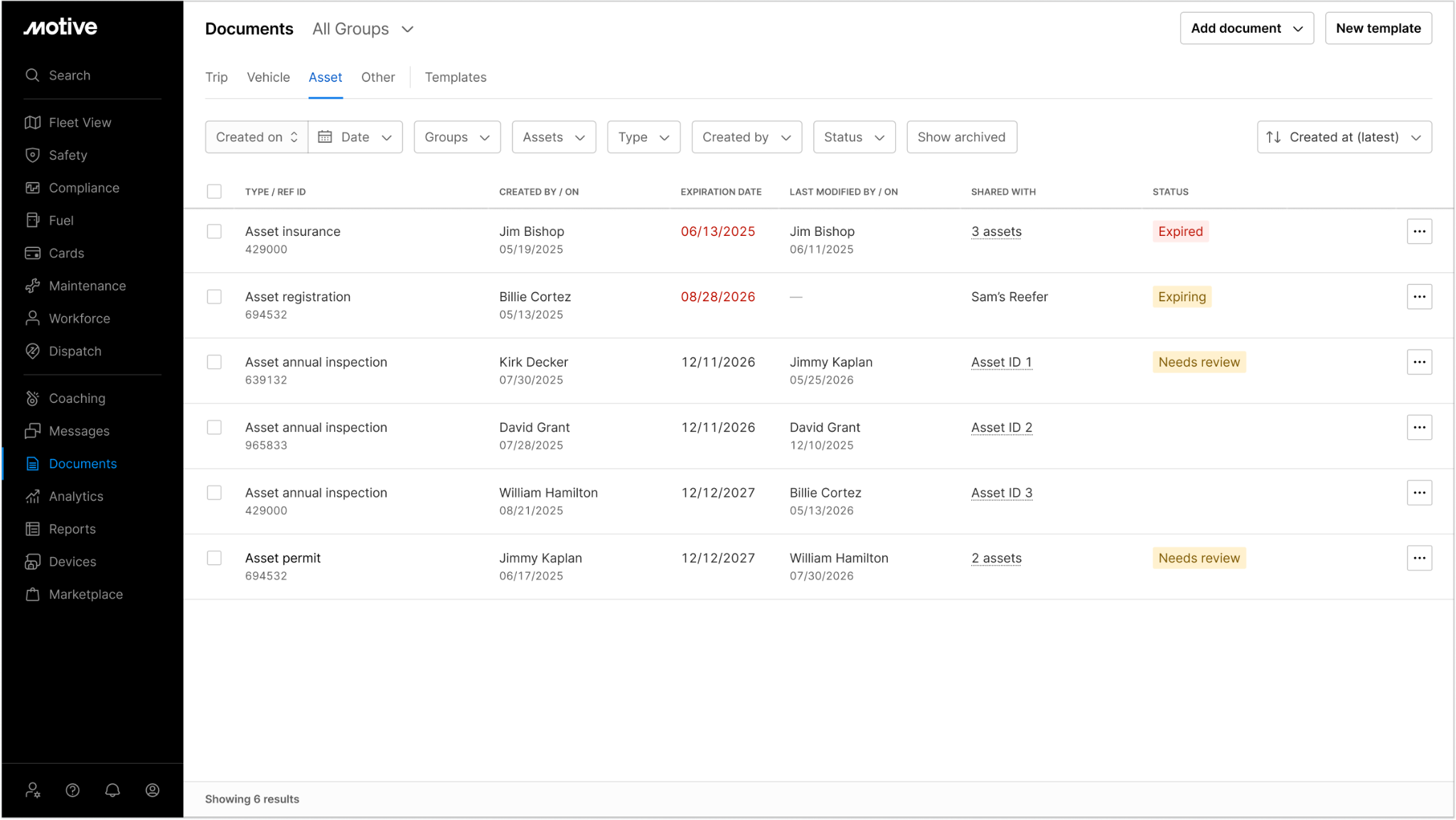Image resolution: width=1456 pixels, height=820 pixels.
Task: Switch to the Other tab
Action: [x=378, y=77]
